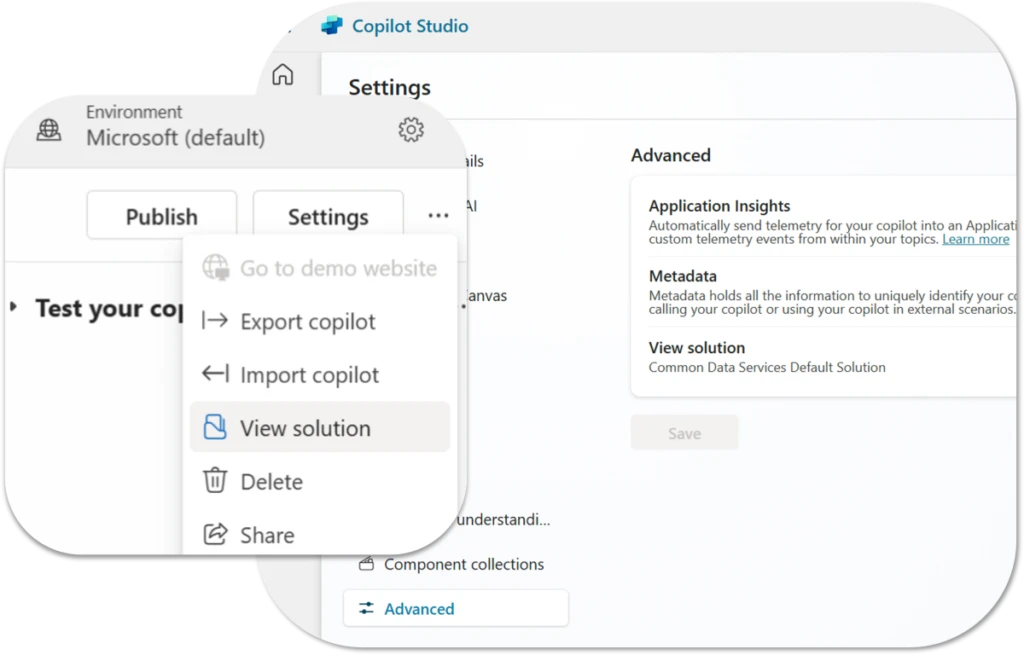Select View solution from the menu
The width and height of the screenshot is (1024, 655).
pyautogui.click(x=300, y=427)
